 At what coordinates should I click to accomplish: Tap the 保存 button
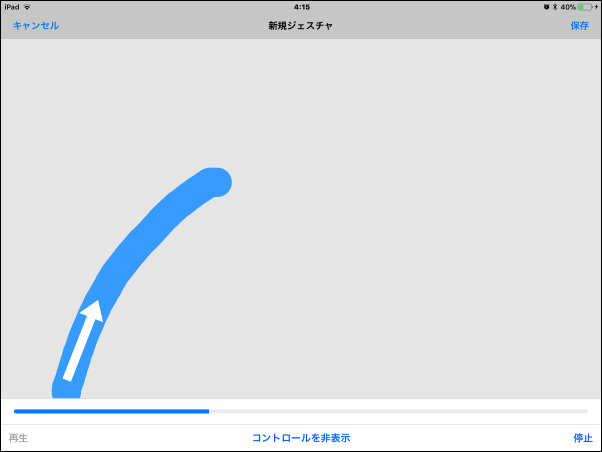click(x=579, y=26)
